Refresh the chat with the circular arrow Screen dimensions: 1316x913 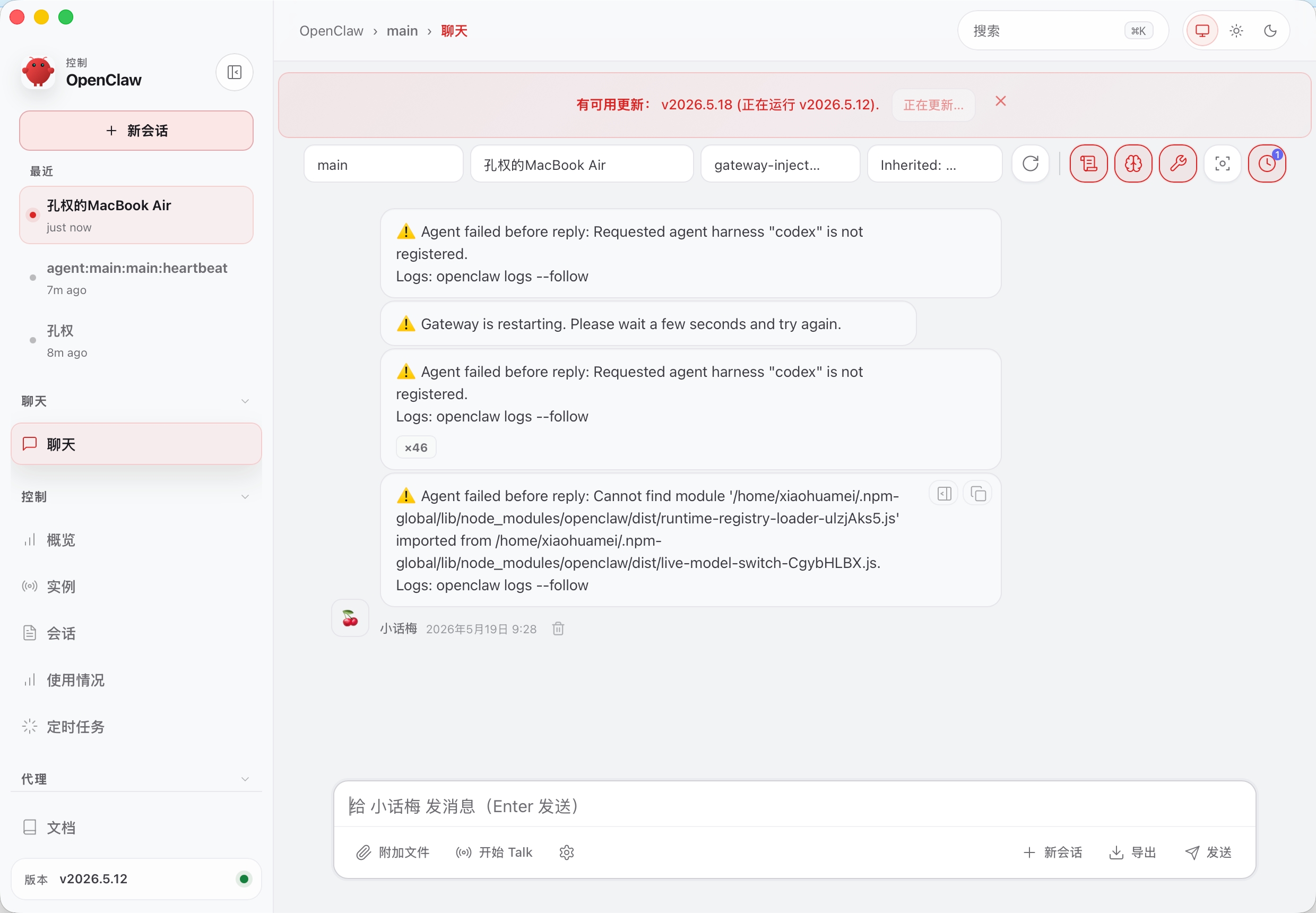click(1031, 163)
